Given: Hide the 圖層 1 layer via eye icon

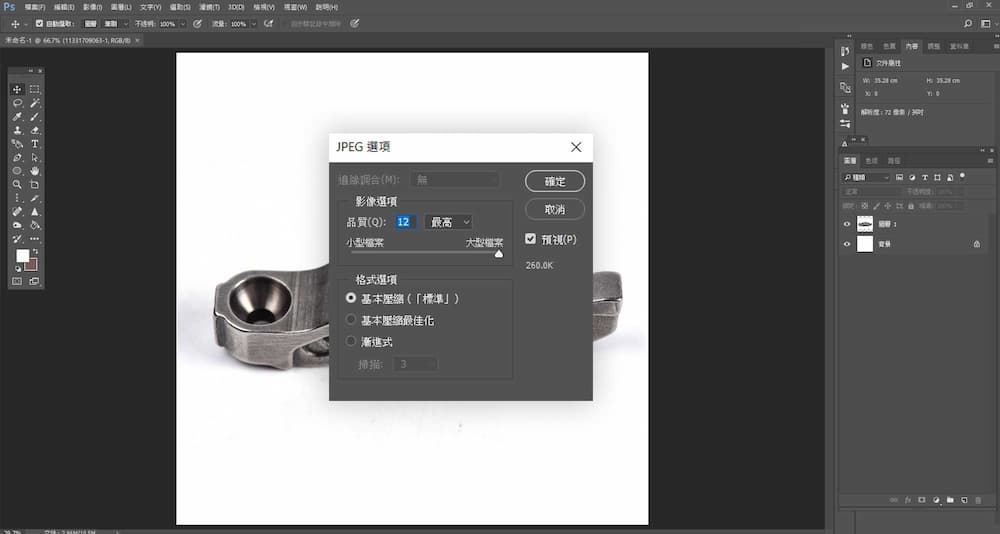Looking at the screenshot, I should (847, 224).
